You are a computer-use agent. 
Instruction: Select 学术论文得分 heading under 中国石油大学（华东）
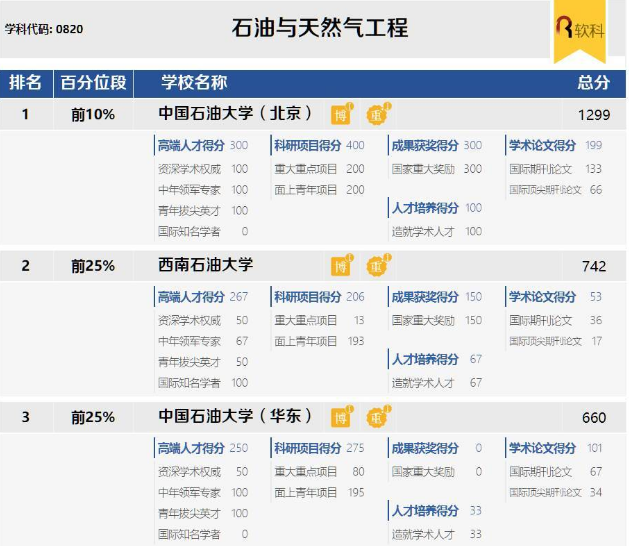[542, 449]
